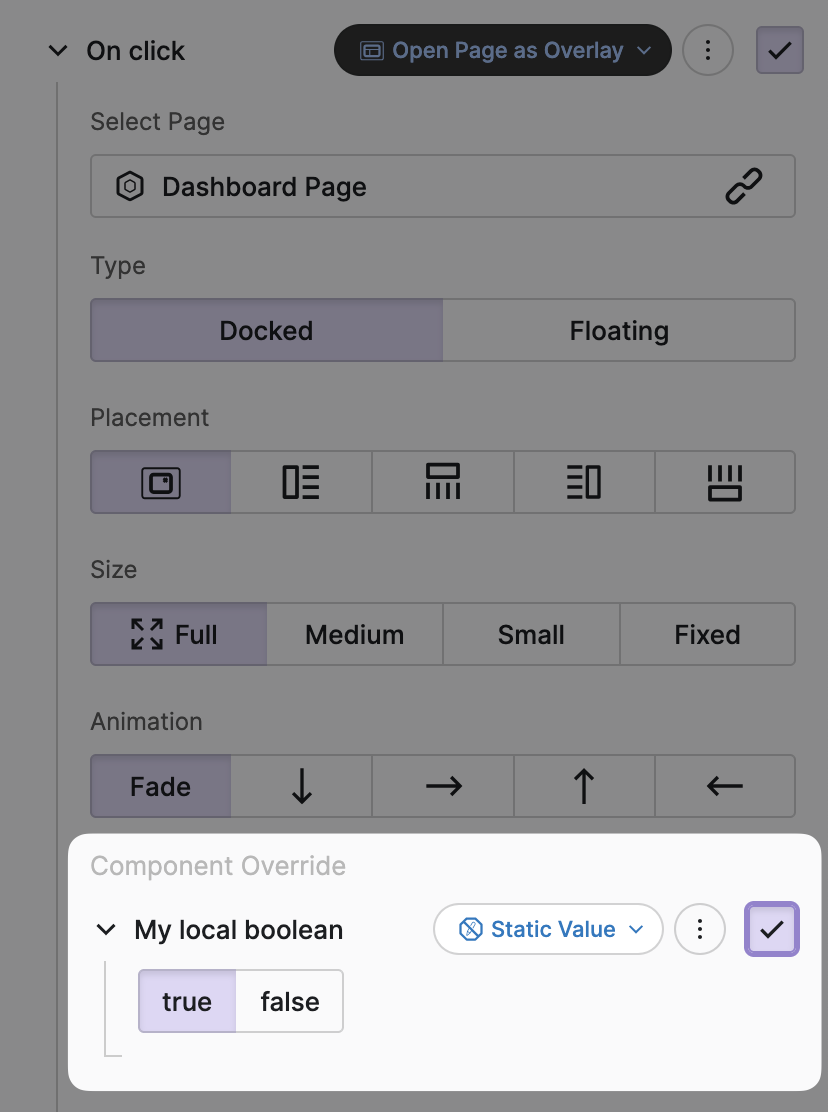Collapse the On click section
Screen dimensions: 828x1112
[x=58, y=51]
